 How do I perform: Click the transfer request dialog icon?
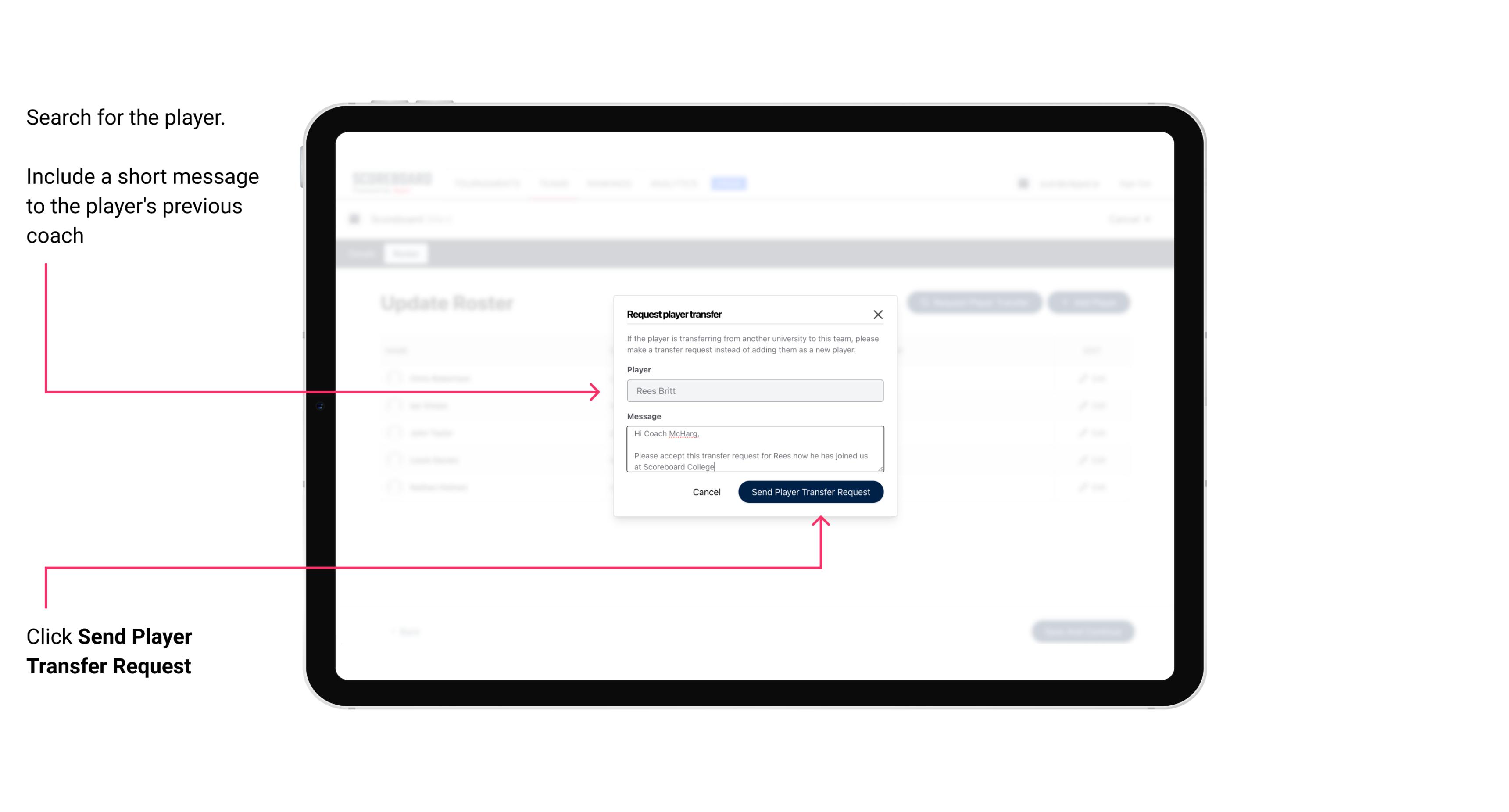878,314
